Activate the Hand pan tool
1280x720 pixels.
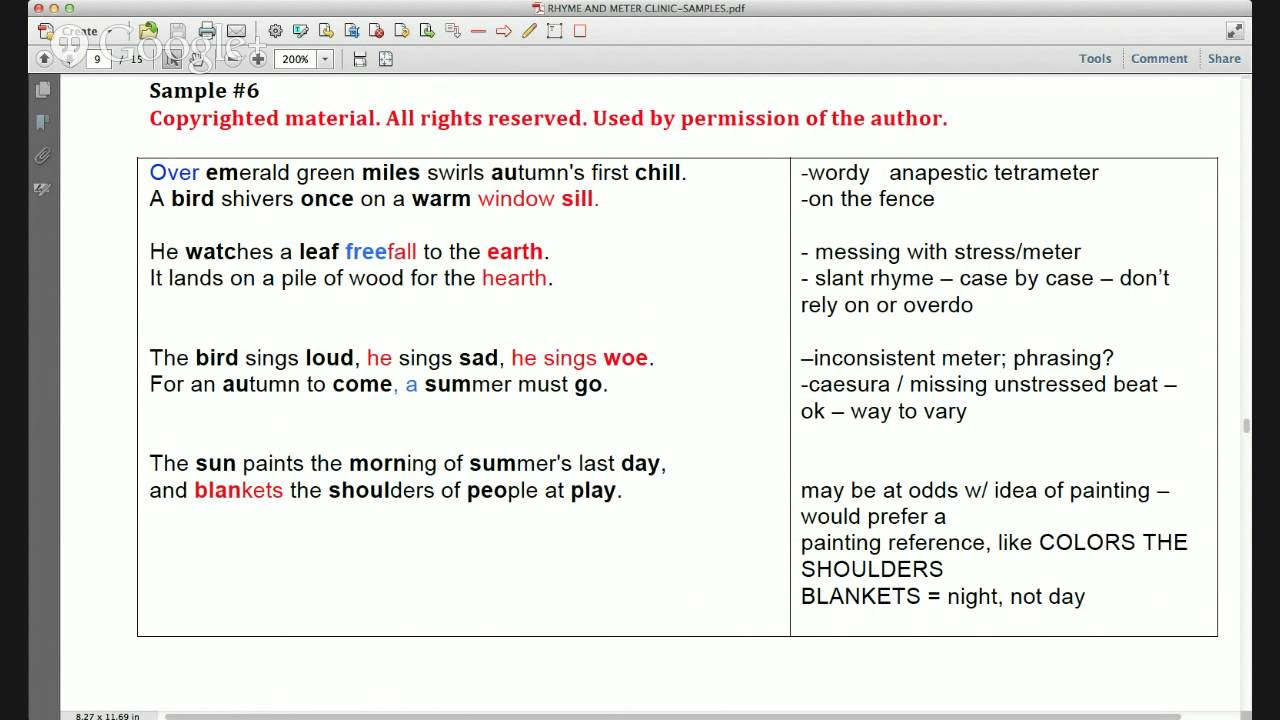click(x=198, y=59)
